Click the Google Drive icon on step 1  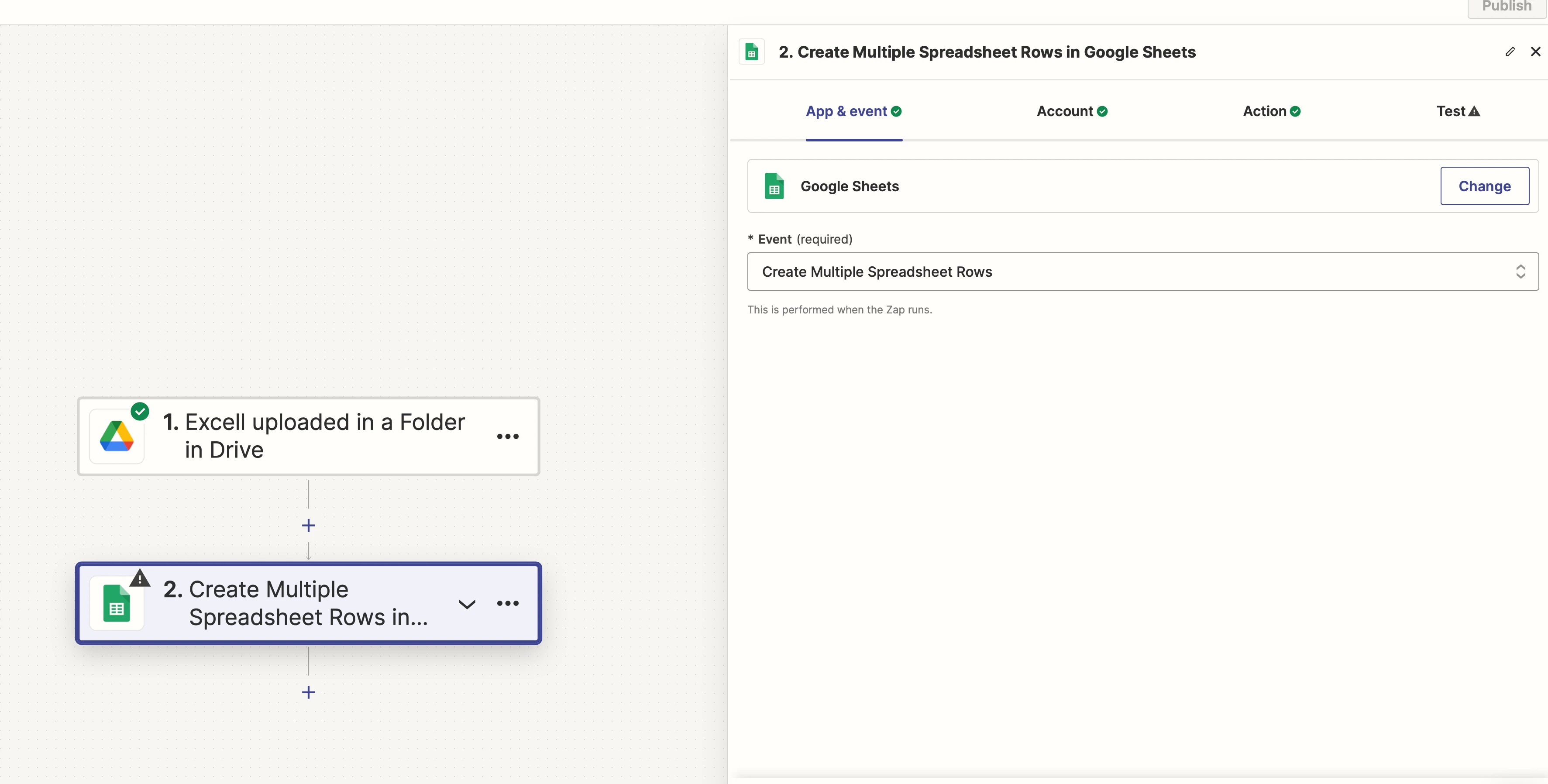tap(117, 436)
